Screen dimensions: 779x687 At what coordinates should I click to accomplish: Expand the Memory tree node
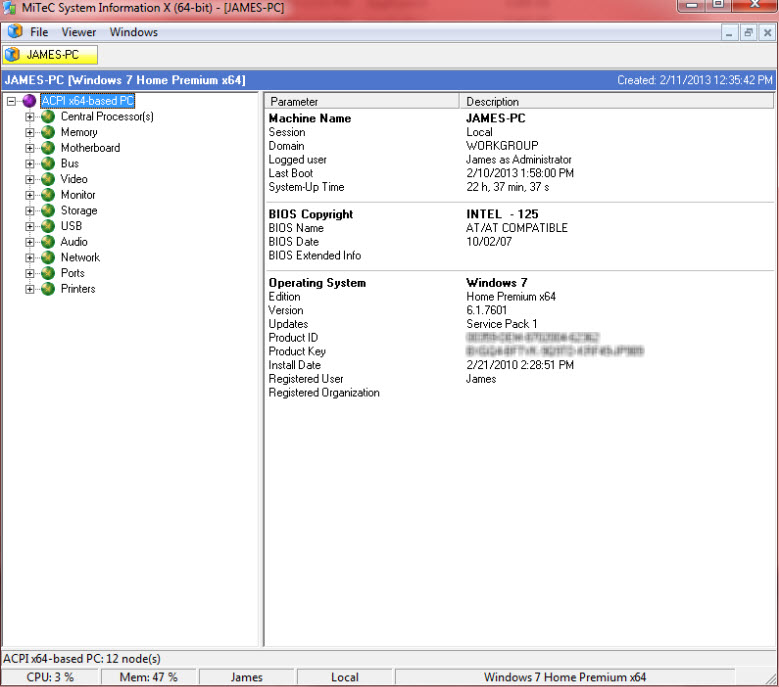click(x=30, y=133)
